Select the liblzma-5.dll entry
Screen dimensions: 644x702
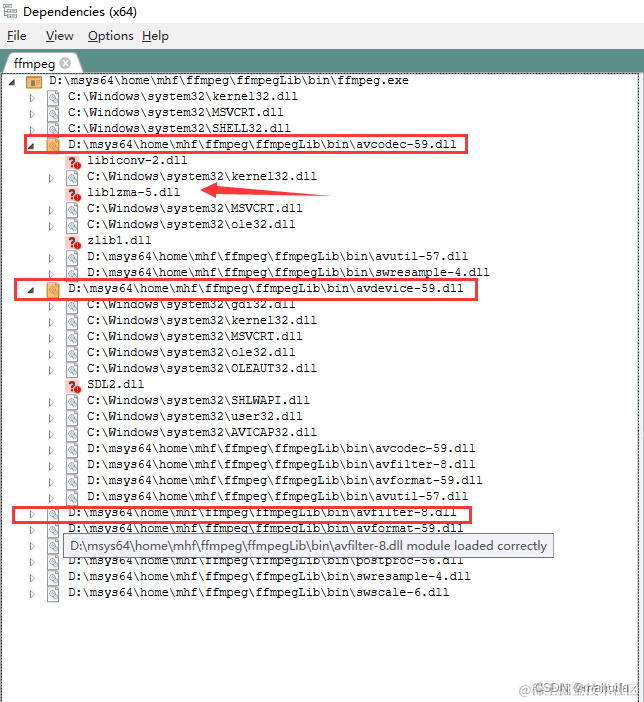133,193
